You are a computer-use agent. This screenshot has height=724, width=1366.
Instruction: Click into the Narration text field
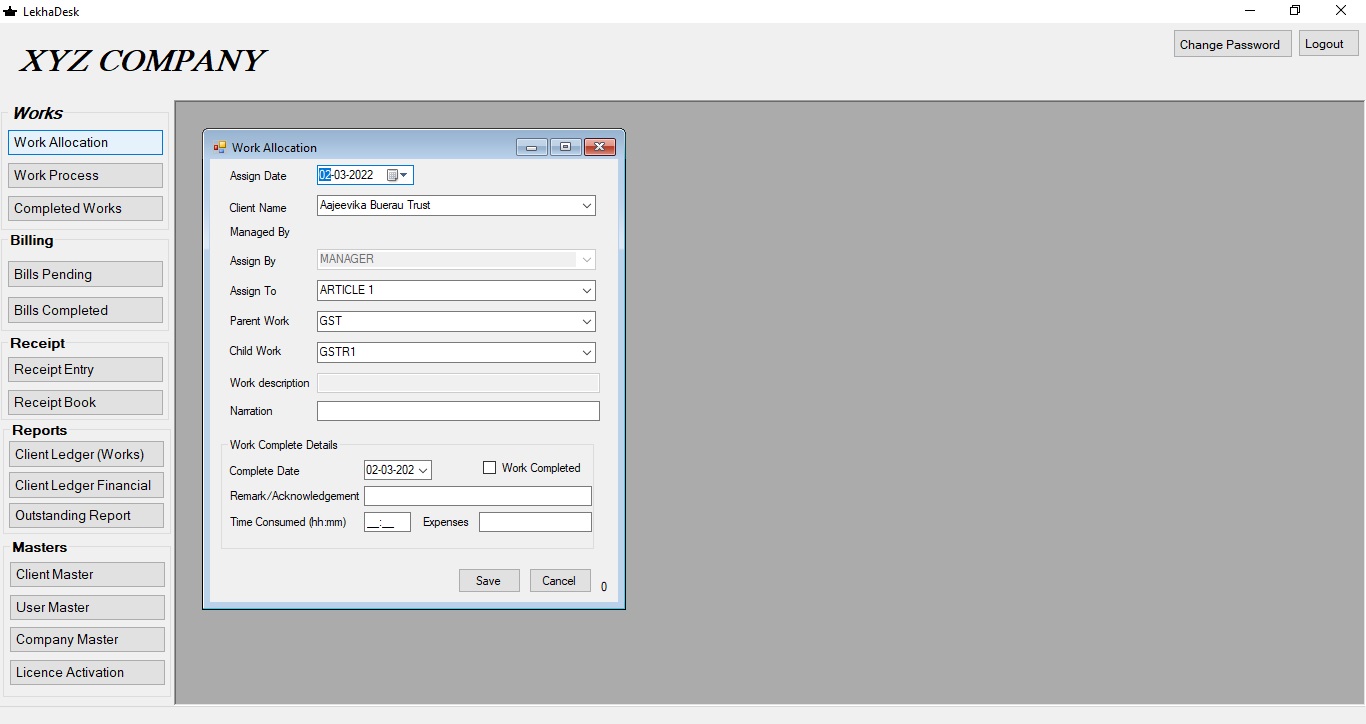pos(458,411)
